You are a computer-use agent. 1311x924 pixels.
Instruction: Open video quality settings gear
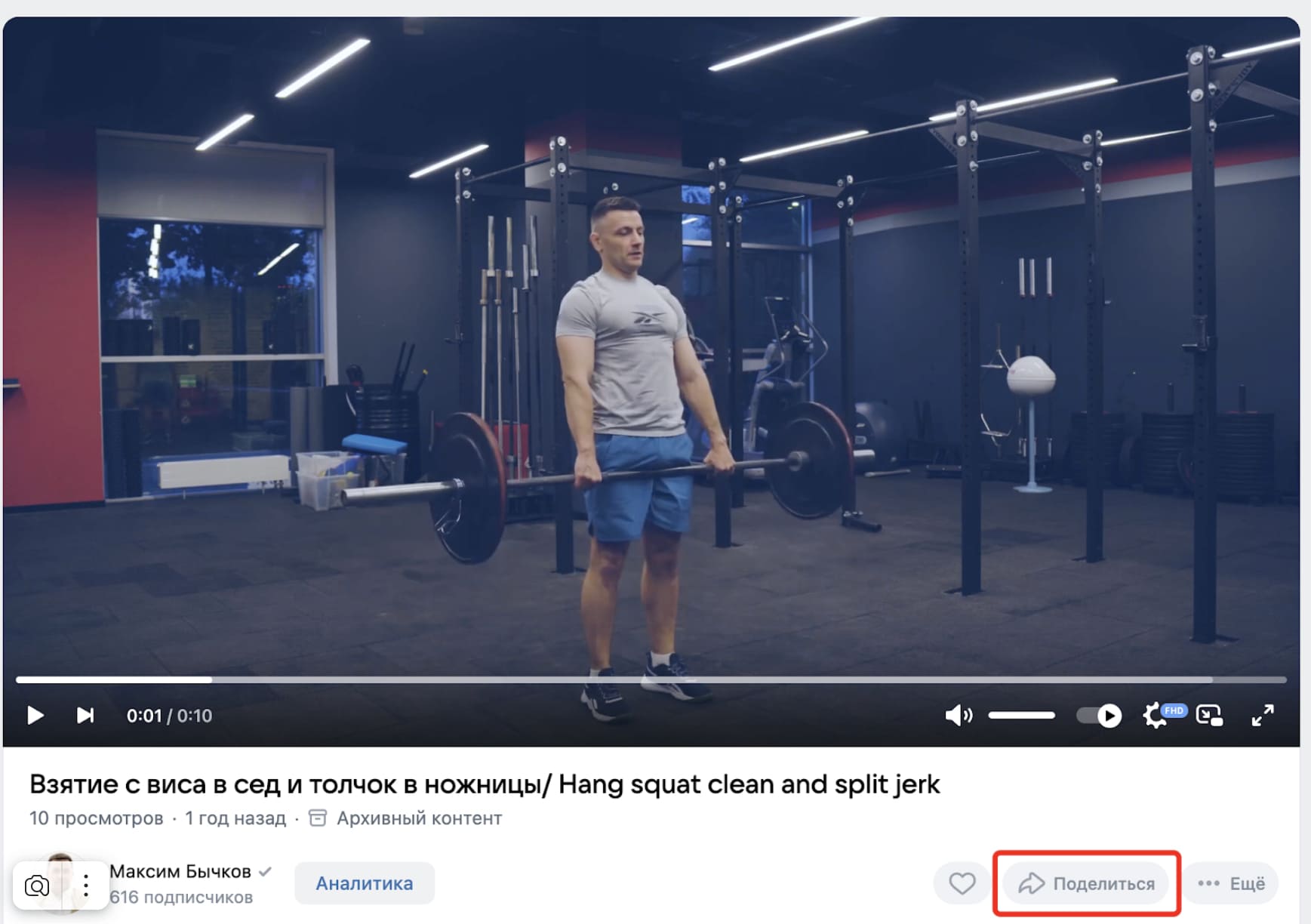pyautogui.click(x=1156, y=715)
